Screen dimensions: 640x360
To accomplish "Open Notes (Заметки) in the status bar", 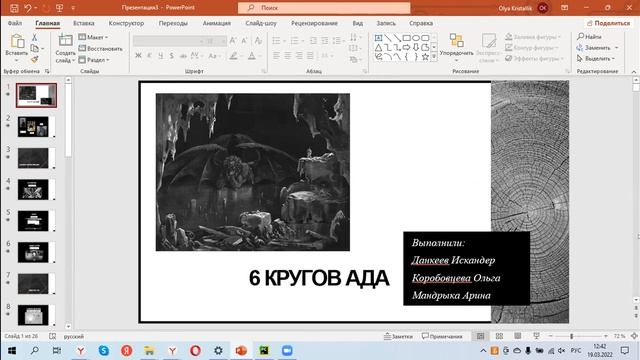I will 398,336.
